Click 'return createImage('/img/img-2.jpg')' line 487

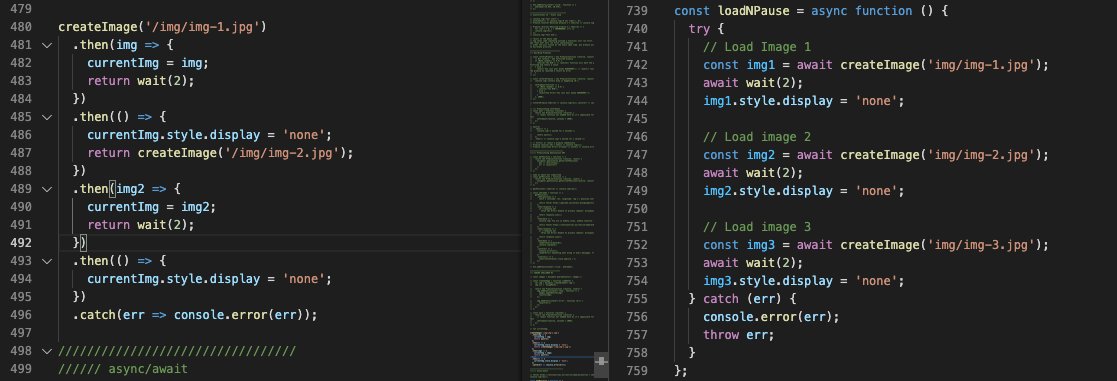pyautogui.click(x=220, y=153)
